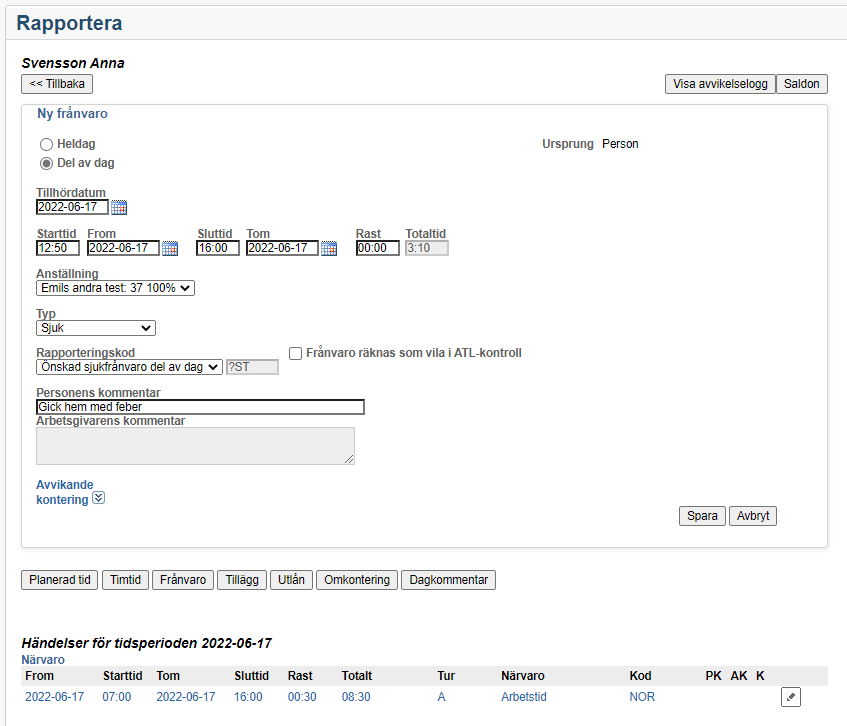Click into Personens kommentar text field
The height and width of the screenshot is (726, 847).
(200, 407)
